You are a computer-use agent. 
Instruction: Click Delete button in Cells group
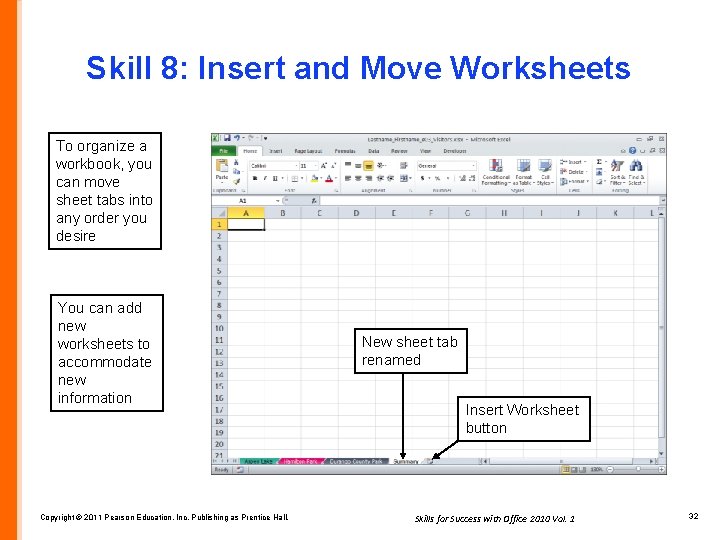pyautogui.click(x=572, y=172)
